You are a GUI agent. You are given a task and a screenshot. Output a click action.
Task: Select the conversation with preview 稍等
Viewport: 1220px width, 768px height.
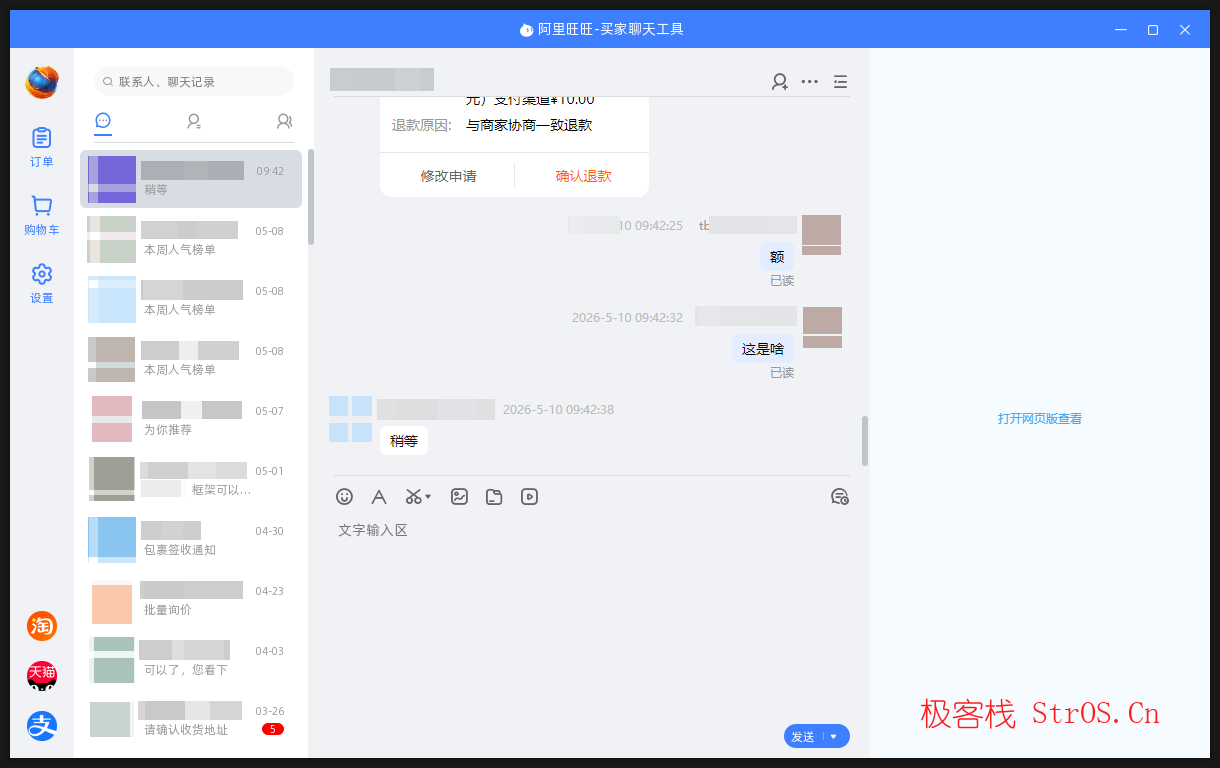point(191,179)
